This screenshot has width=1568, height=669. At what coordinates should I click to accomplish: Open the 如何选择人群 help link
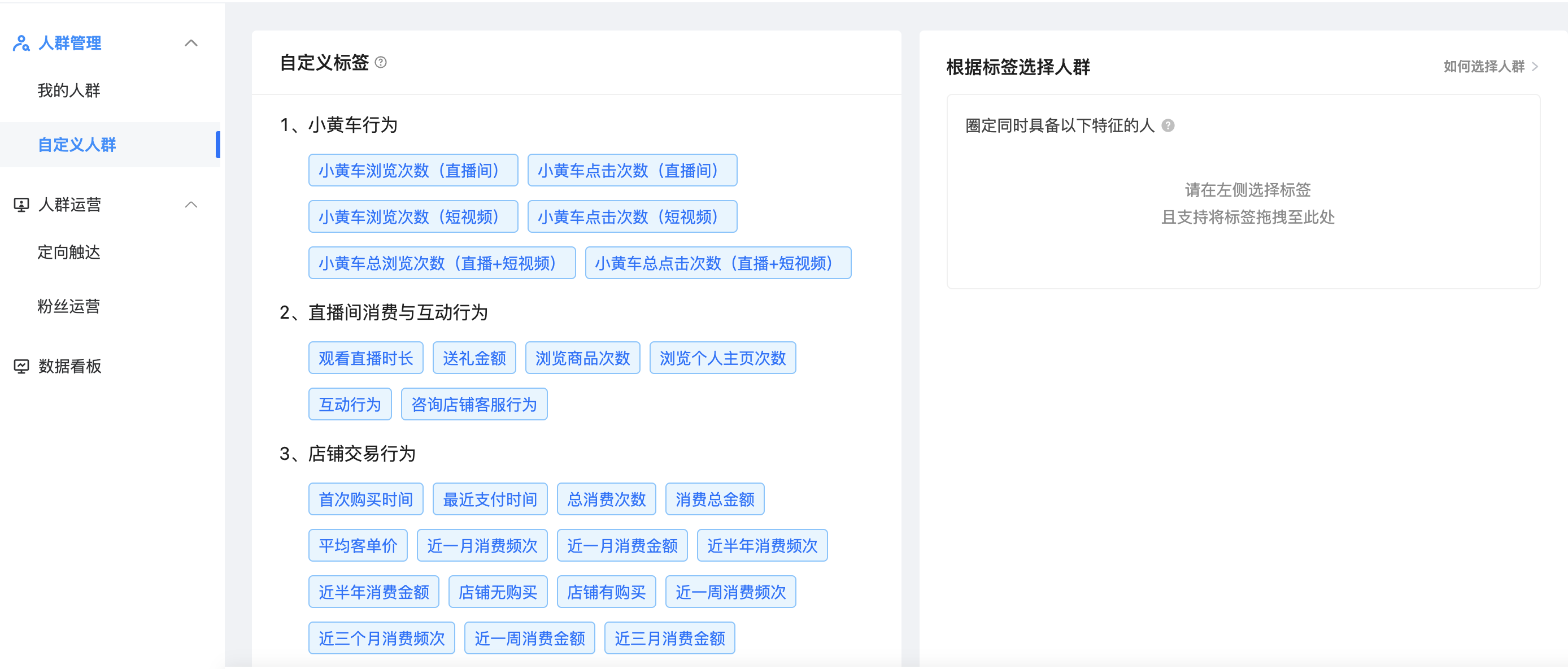[x=1483, y=66]
